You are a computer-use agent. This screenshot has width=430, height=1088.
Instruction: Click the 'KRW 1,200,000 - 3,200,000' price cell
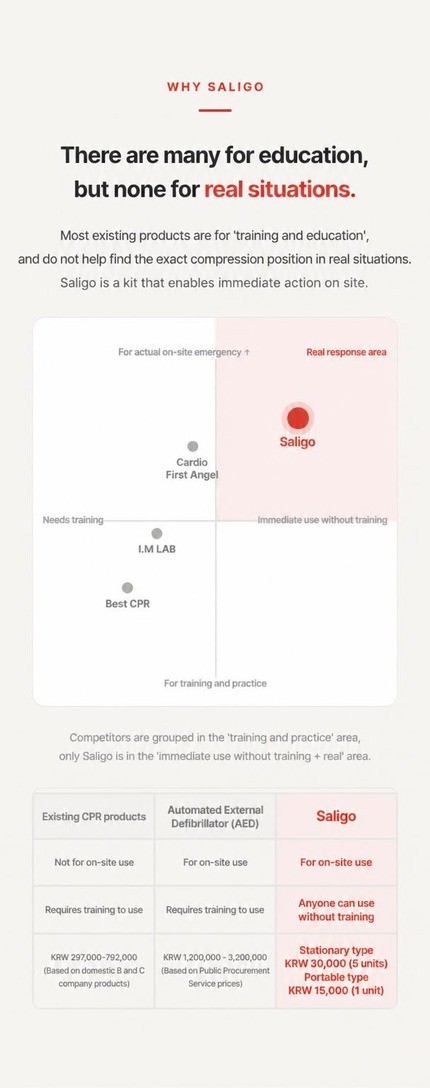215,970
